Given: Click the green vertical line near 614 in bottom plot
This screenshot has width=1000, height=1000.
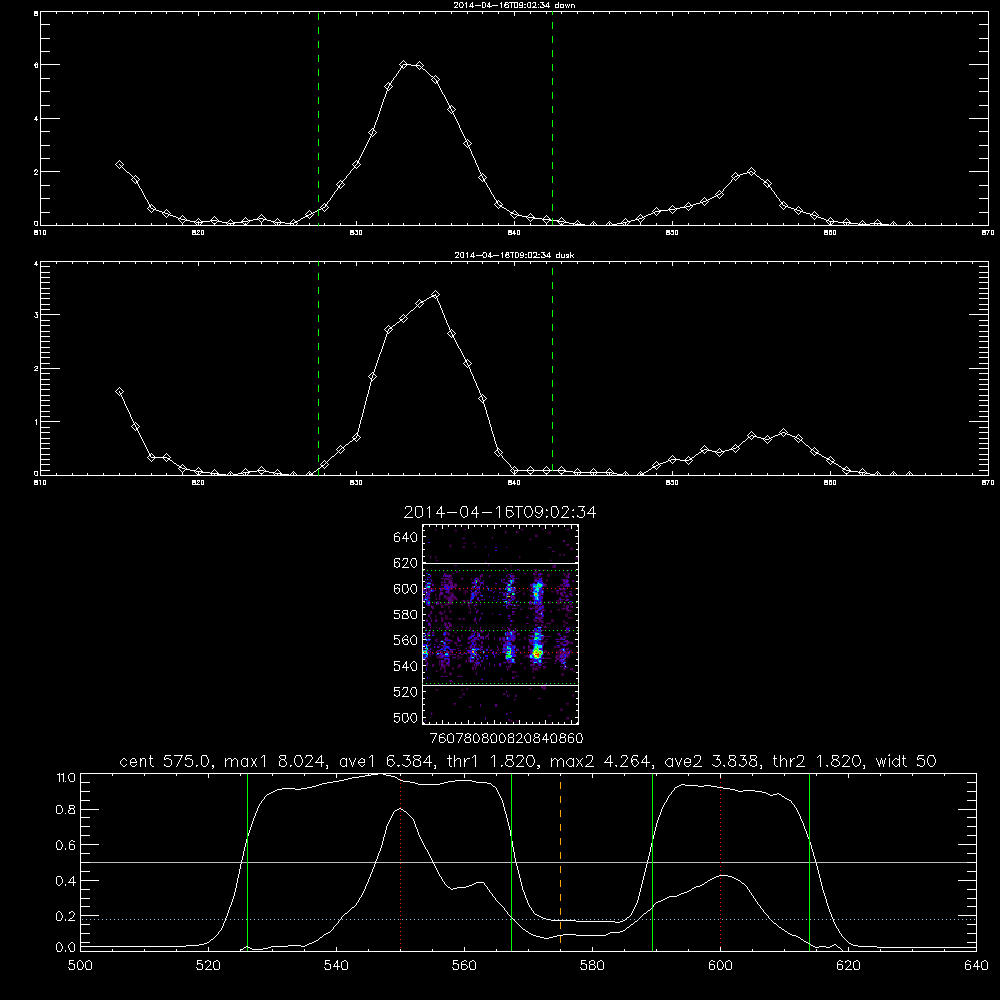Looking at the screenshot, I should (809, 862).
